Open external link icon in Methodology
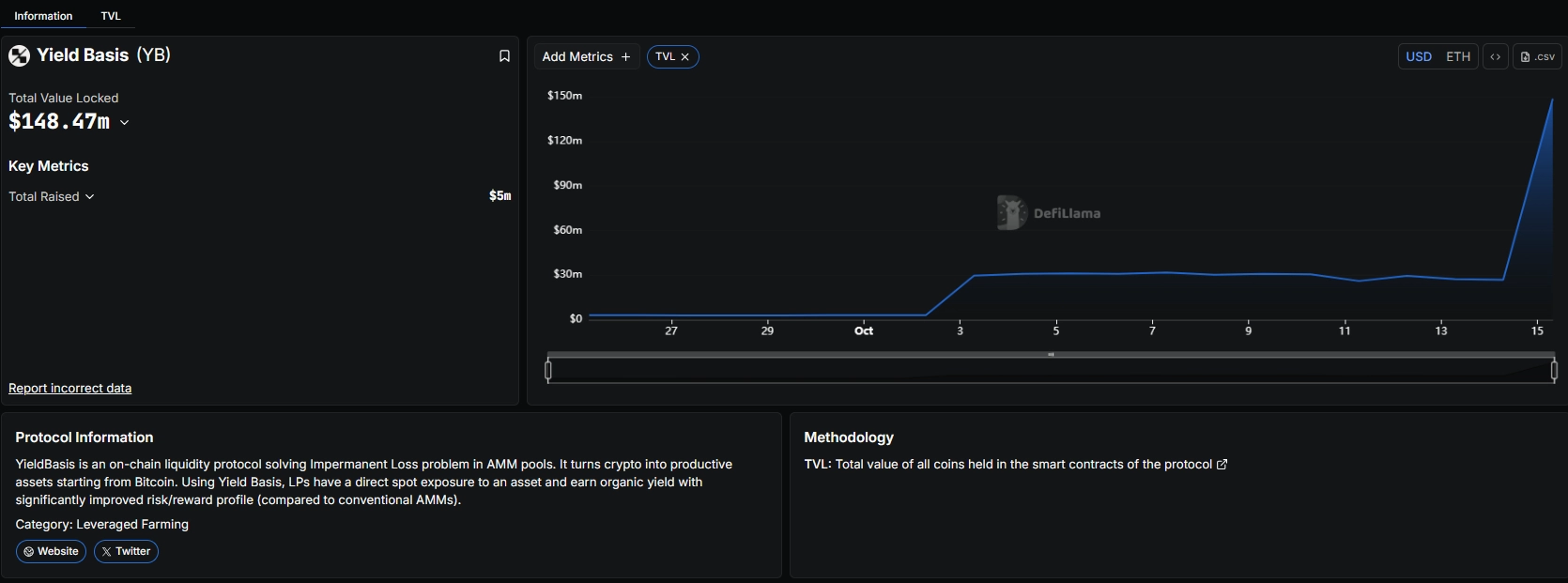The image size is (1568, 583). [x=1222, y=465]
